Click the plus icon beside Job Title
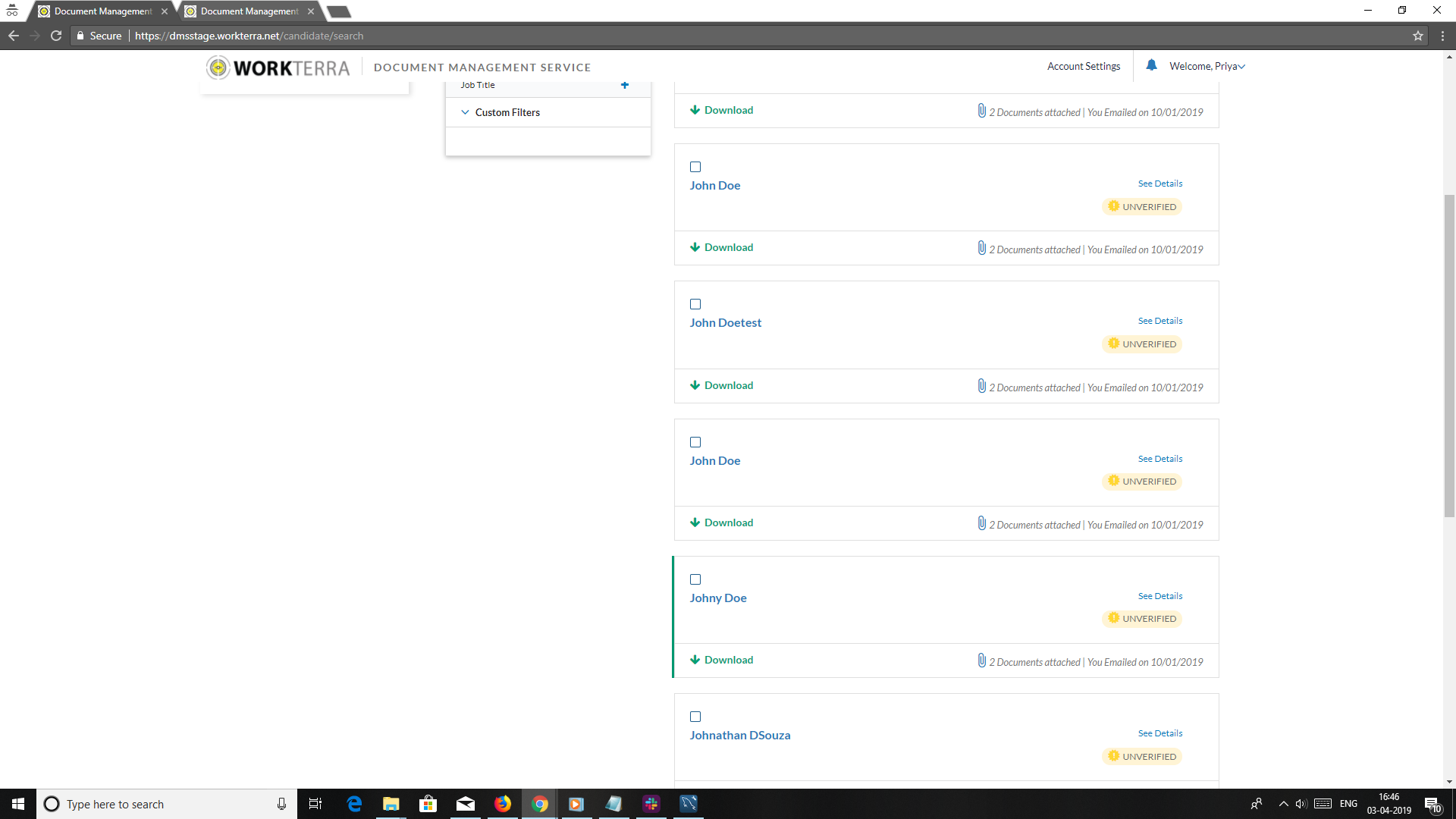The width and height of the screenshot is (1456, 819). [x=625, y=85]
